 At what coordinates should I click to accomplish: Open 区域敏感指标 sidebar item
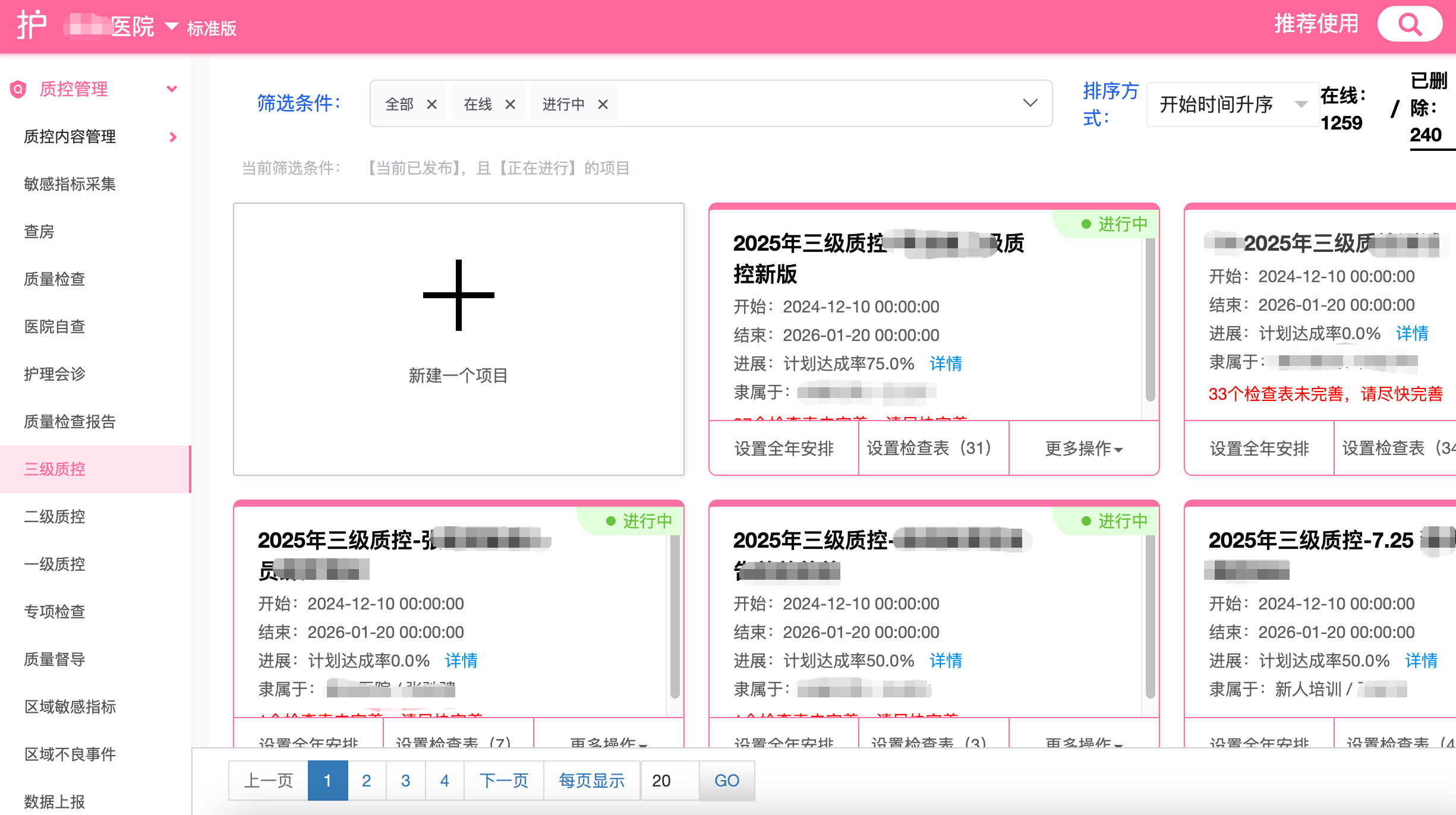tap(70, 707)
